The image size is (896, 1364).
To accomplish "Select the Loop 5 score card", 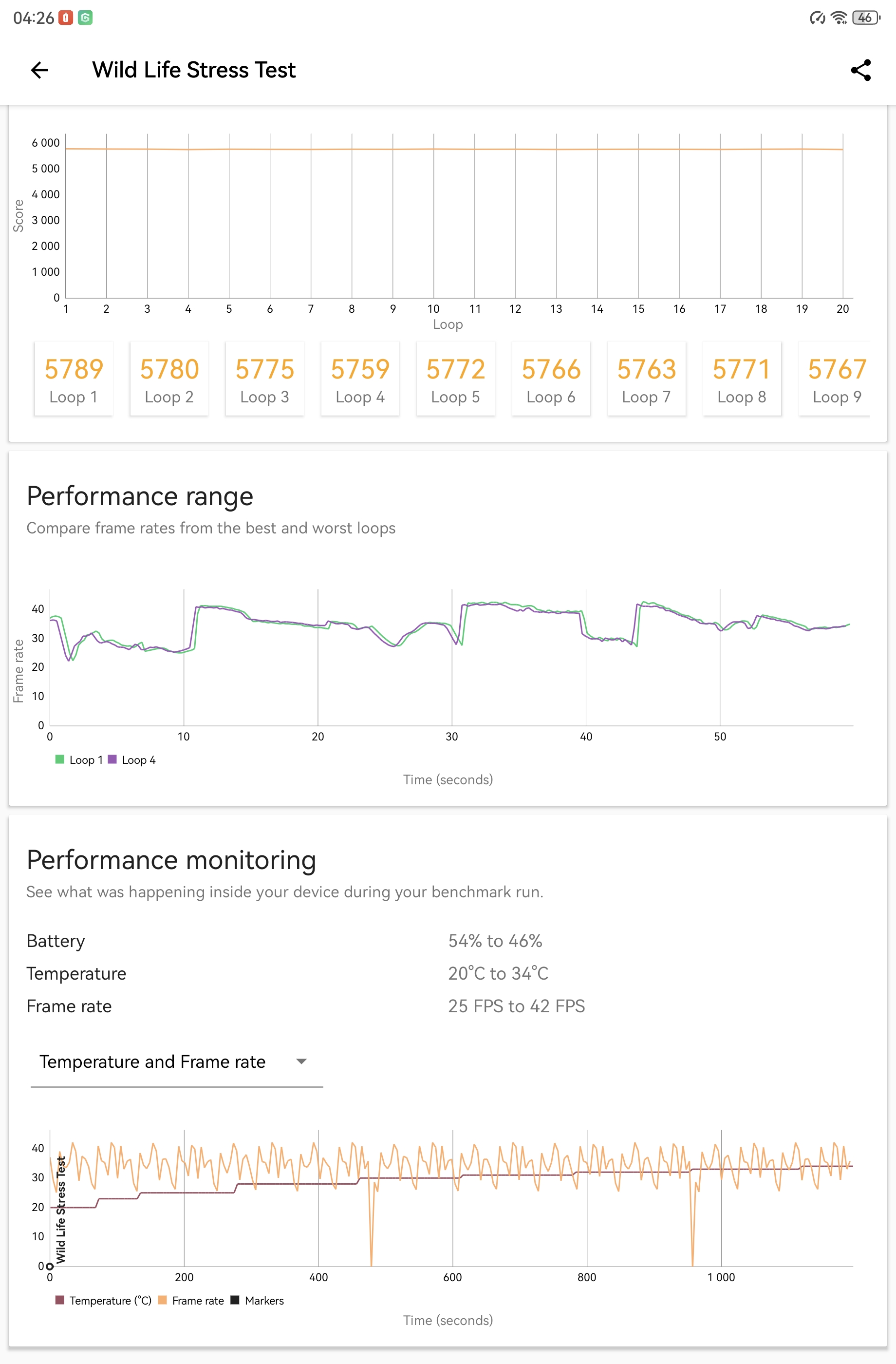I will (x=456, y=378).
